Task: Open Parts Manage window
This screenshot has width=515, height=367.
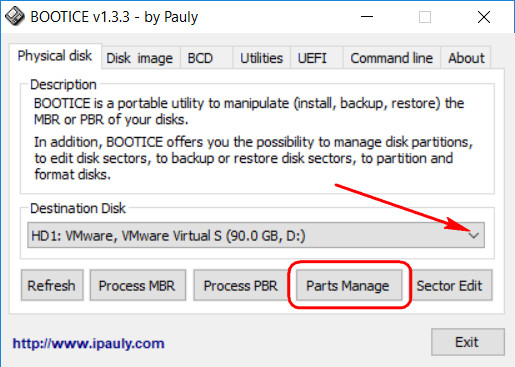Action: point(348,286)
